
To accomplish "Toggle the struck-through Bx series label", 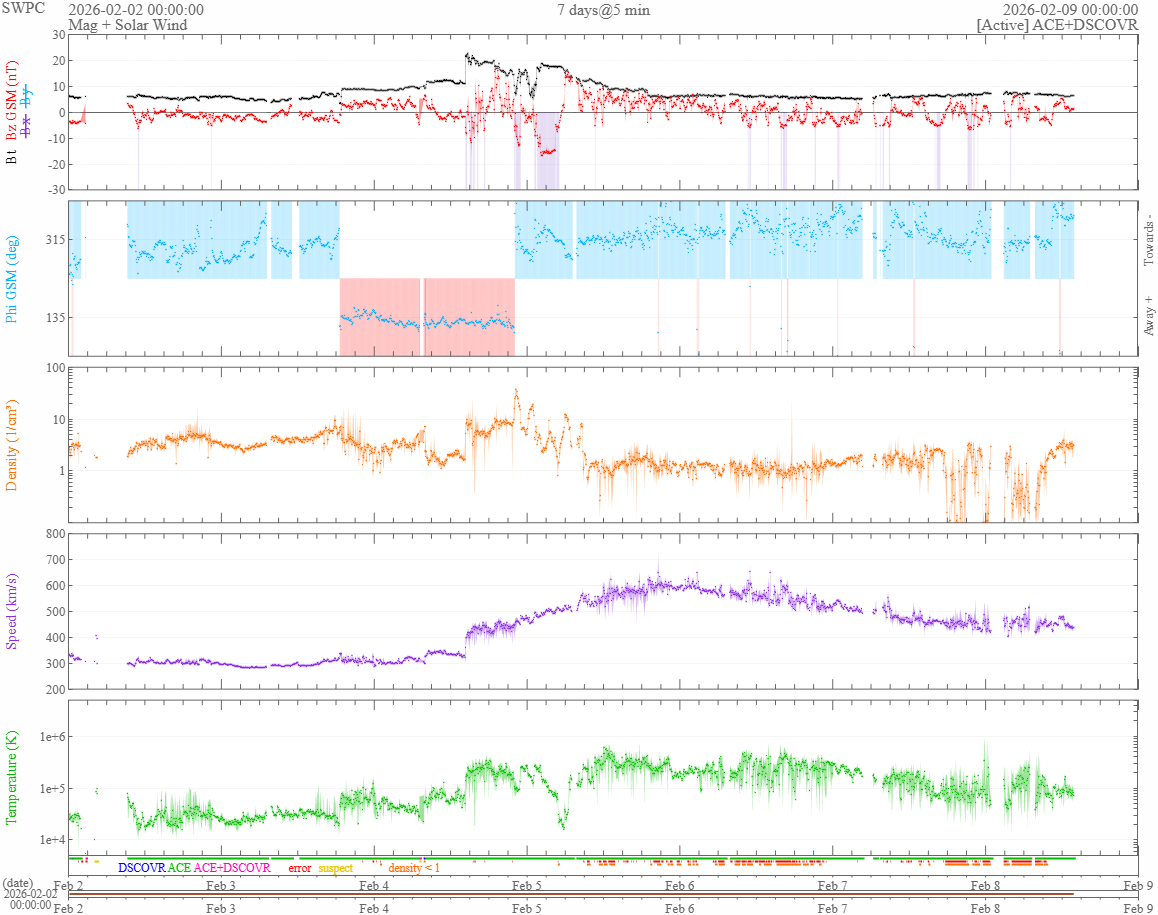I will tap(27, 126).
